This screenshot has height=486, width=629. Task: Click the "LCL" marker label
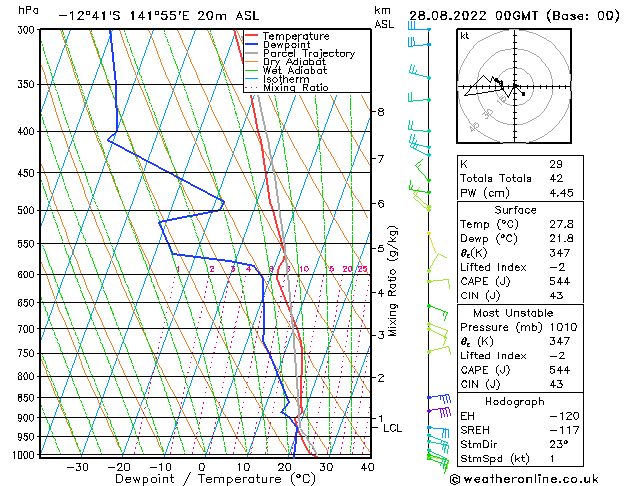point(392,429)
